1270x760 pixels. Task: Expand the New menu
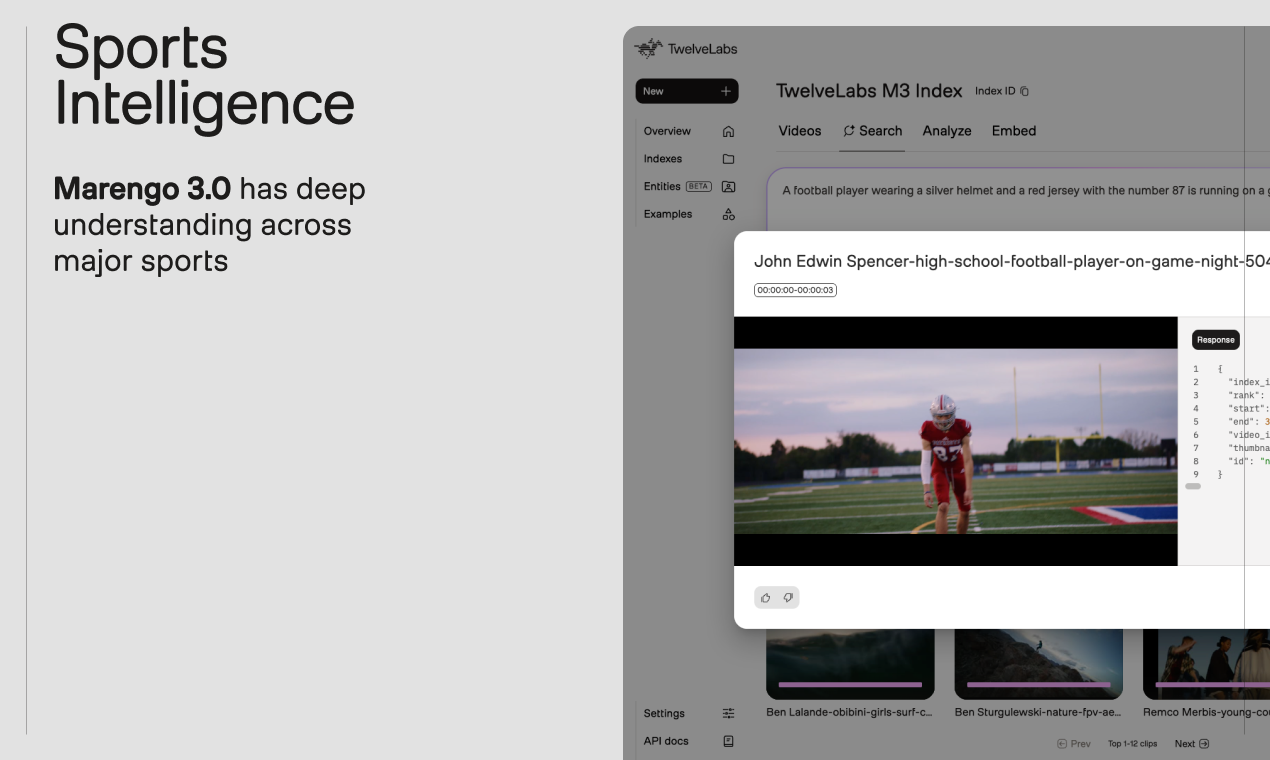[687, 91]
